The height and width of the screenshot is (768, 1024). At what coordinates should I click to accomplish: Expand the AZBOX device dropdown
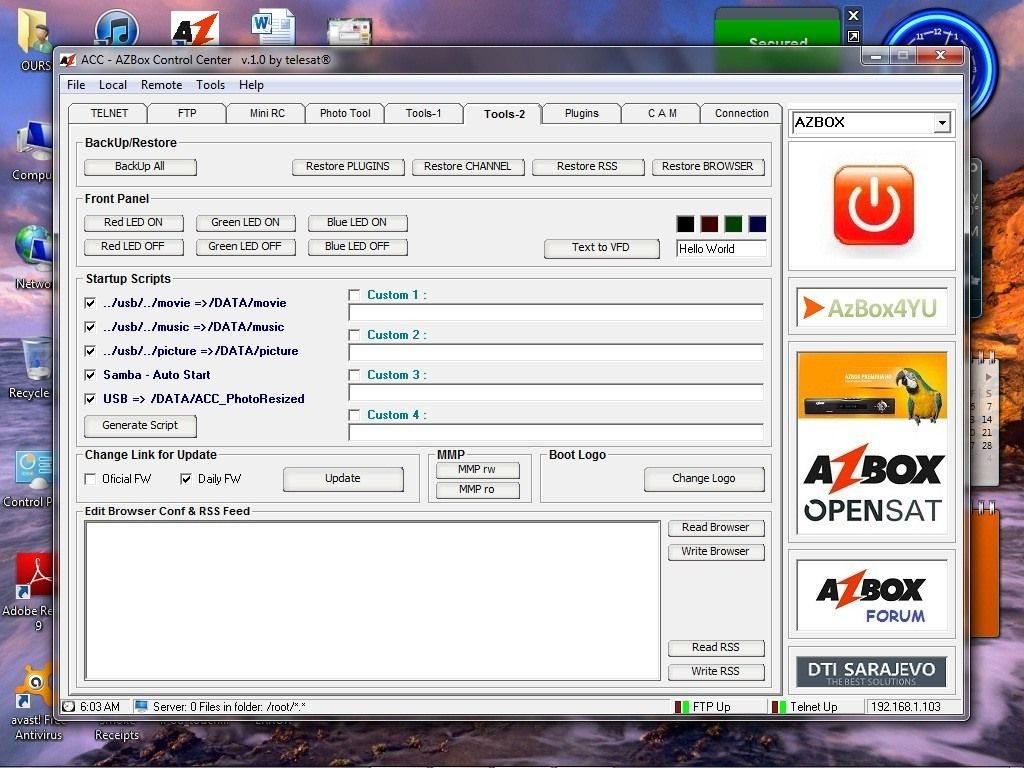click(942, 123)
